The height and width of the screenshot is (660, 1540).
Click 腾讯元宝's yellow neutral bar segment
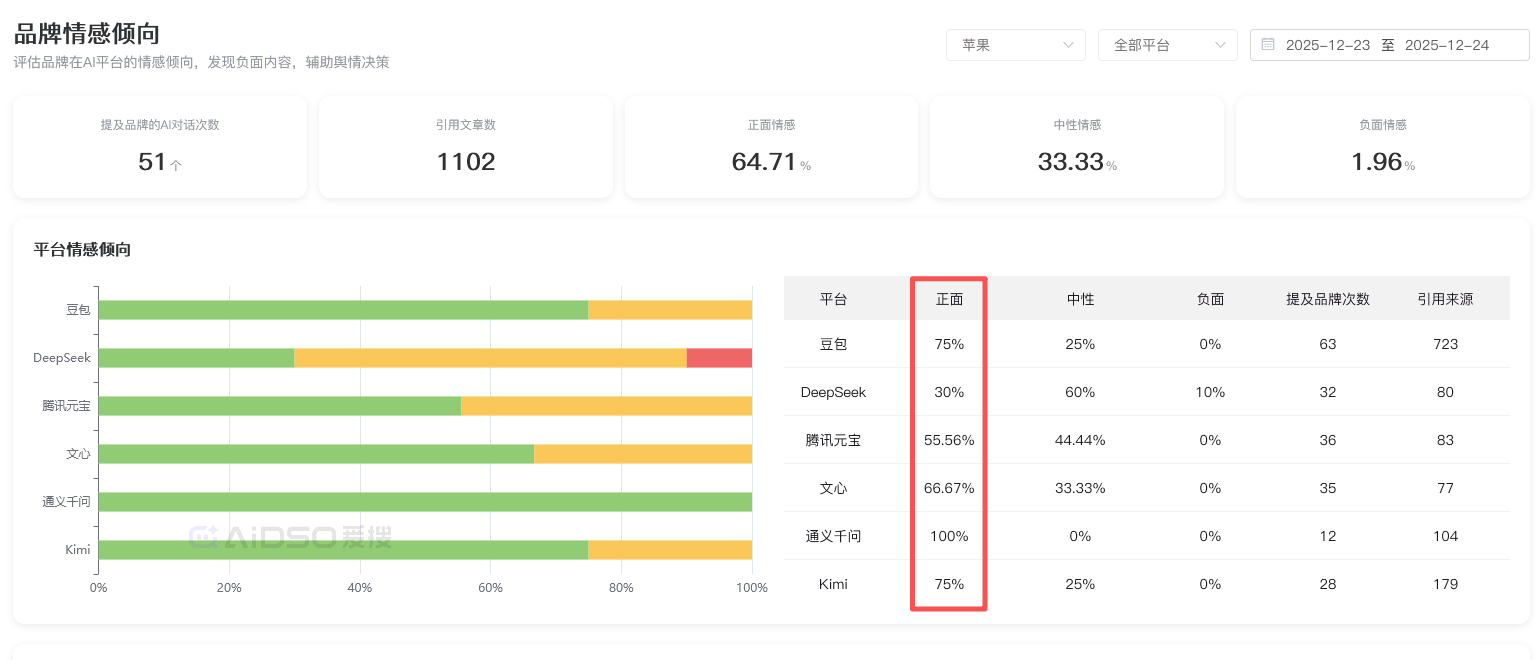pos(606,406)
